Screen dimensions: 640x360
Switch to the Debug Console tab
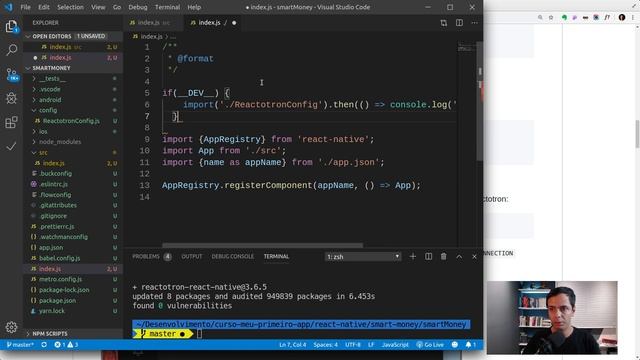233,256
